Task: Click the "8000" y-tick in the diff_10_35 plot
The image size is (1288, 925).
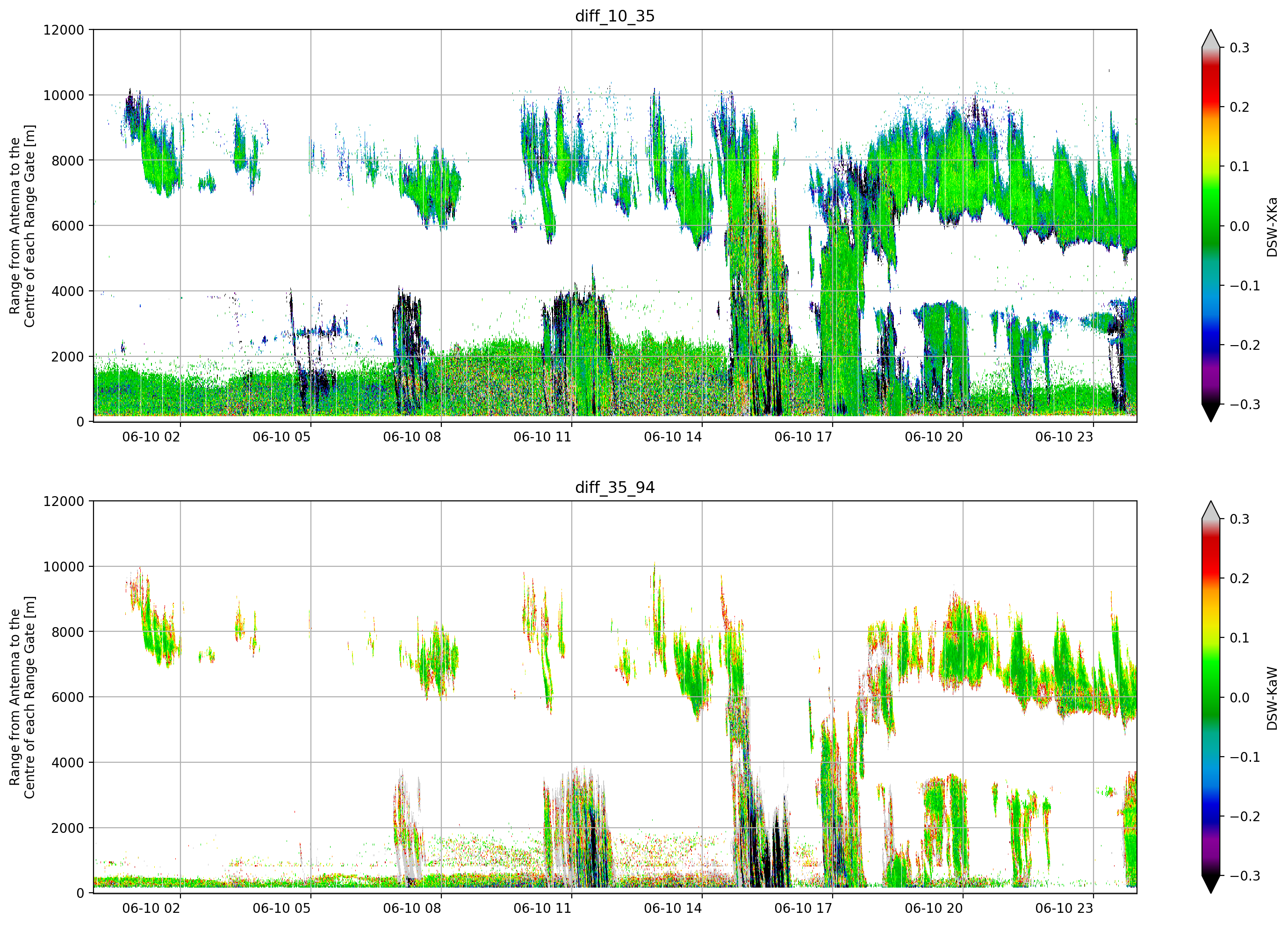Action: click(68, 161)
